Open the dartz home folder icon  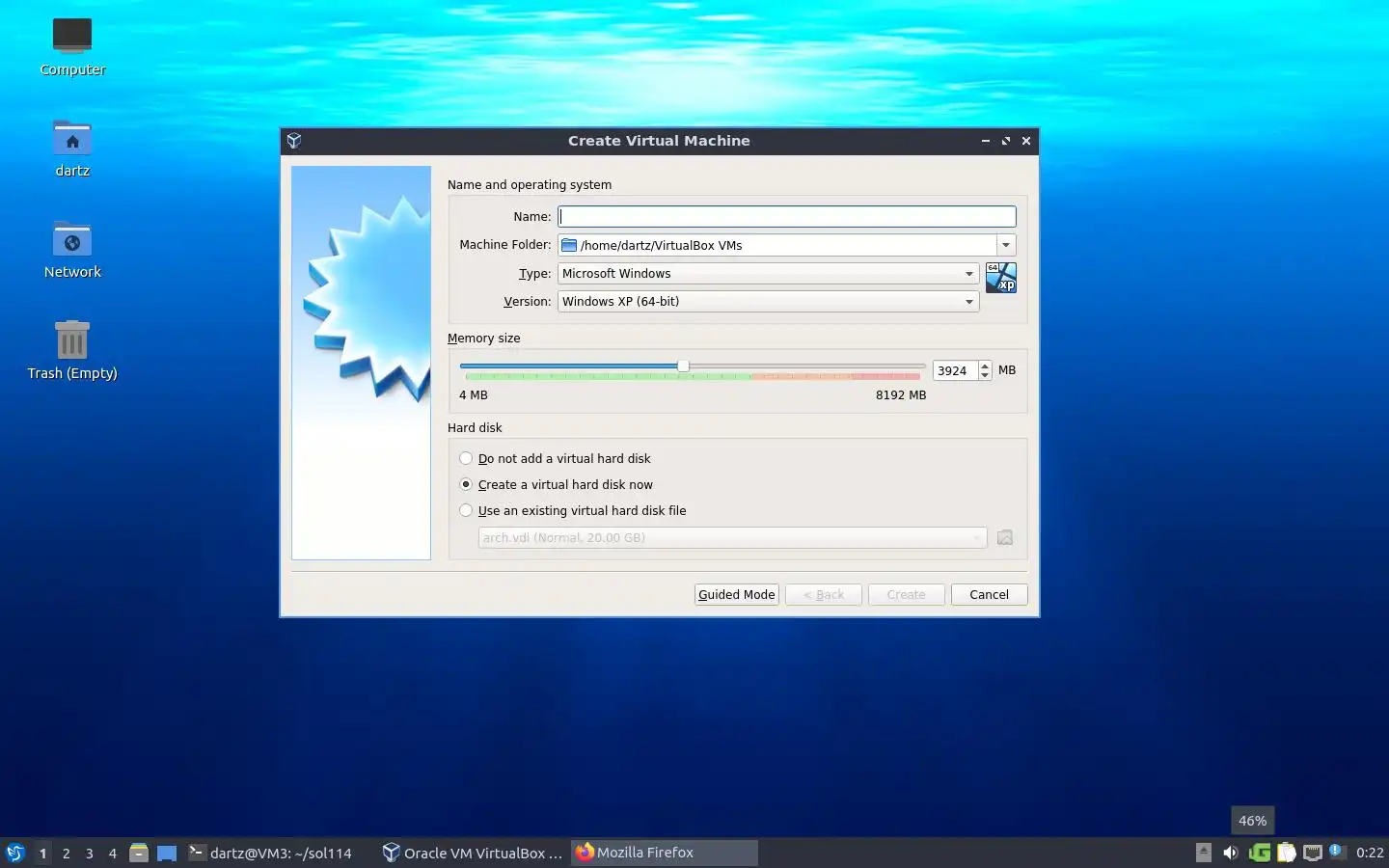point(72,149)
